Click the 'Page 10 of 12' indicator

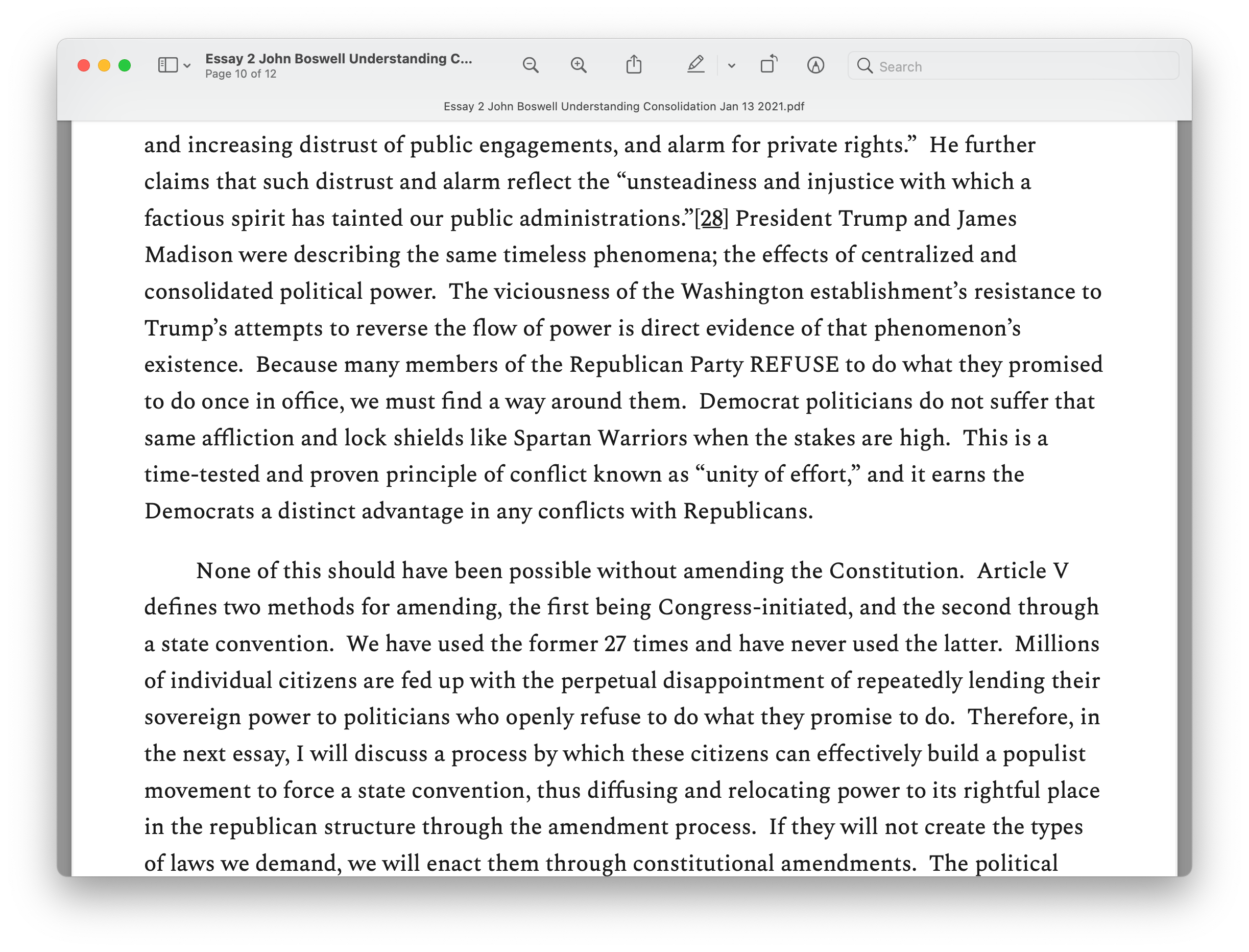[x=241, y=74]
